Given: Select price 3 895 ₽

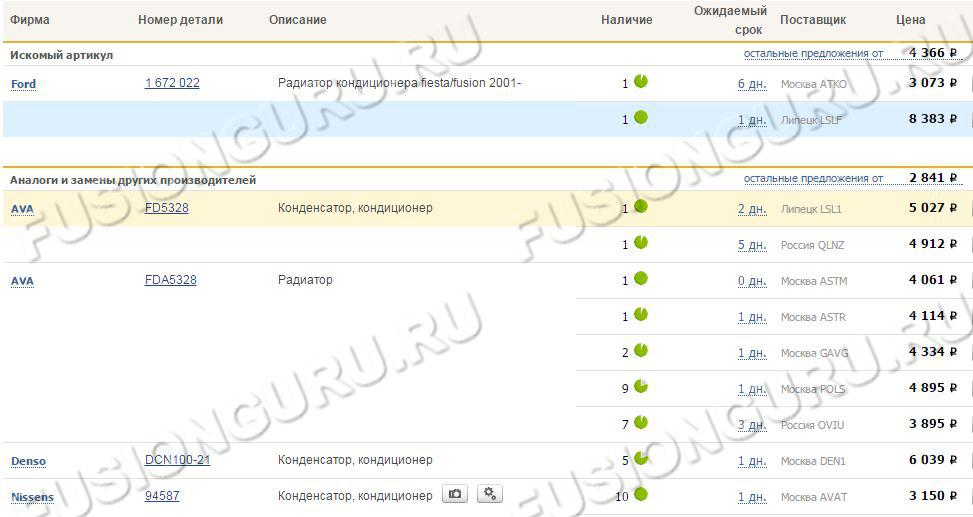Looking at the screenshot, I should (x=933, y=424).
